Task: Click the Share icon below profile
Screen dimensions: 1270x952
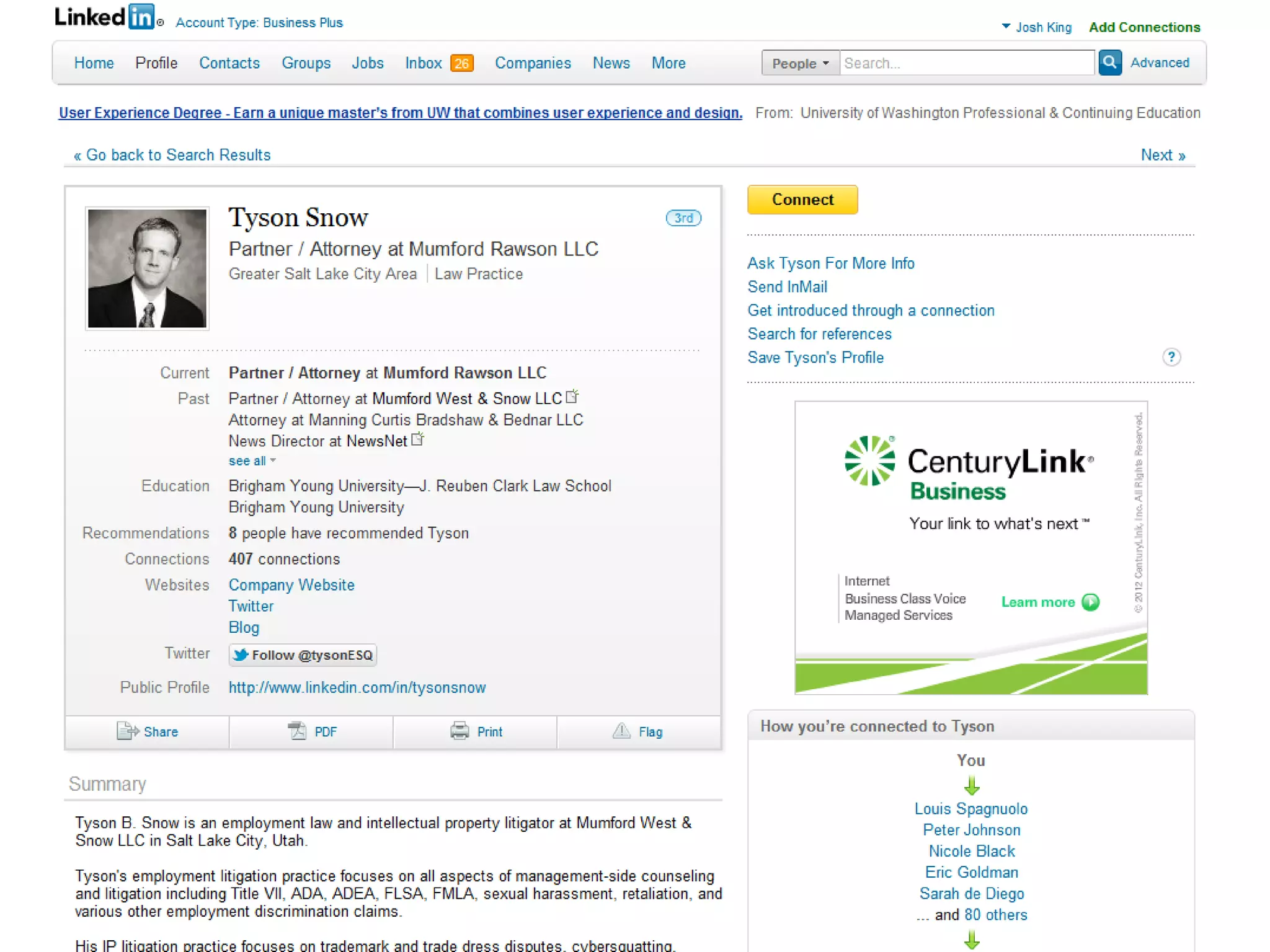Action: [127, 731]
